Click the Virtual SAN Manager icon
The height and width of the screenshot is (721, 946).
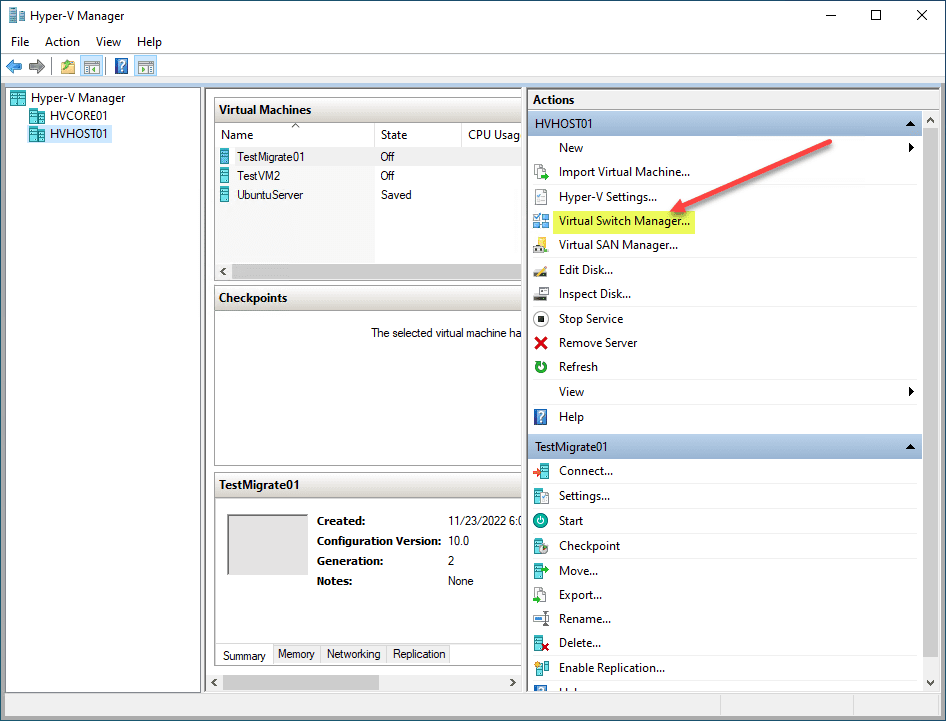541,245
